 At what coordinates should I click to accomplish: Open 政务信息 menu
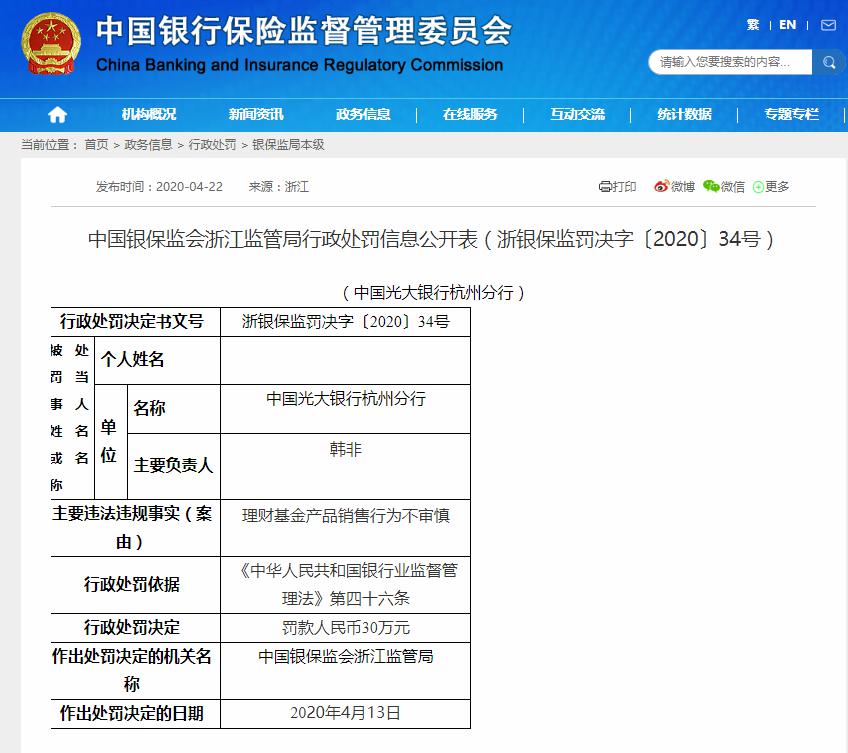click(363, 114)
